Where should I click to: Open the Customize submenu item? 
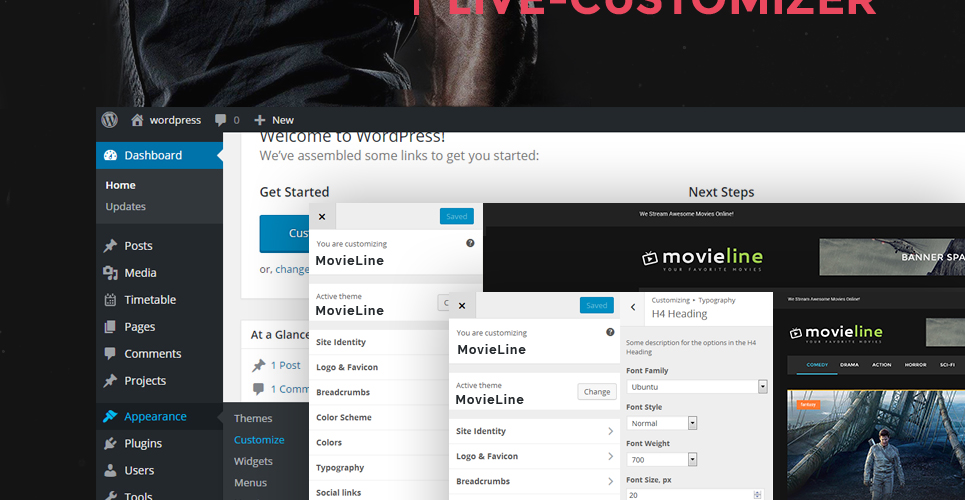(x=259, y=440)
